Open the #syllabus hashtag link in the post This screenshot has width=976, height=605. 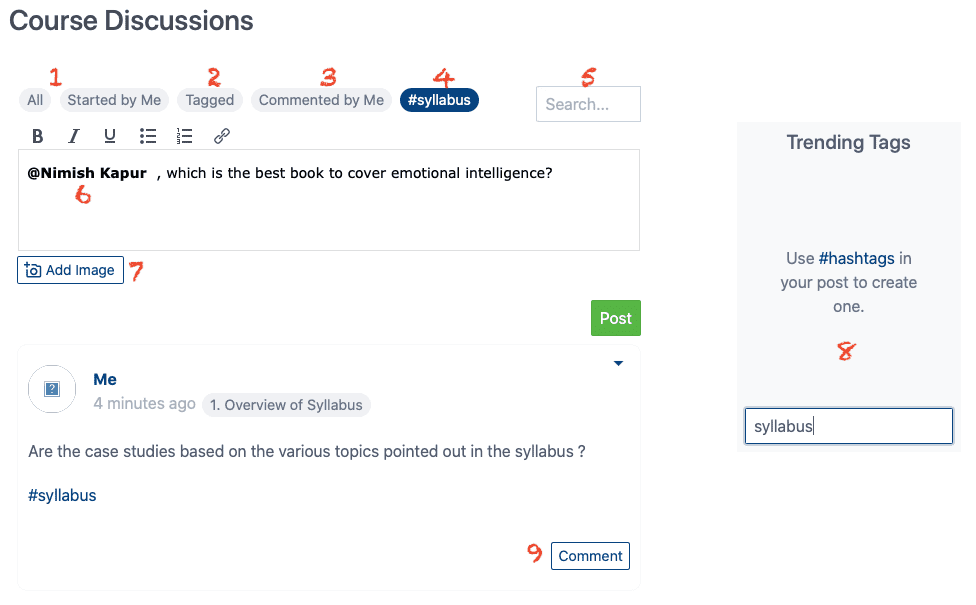coord(61,495)
